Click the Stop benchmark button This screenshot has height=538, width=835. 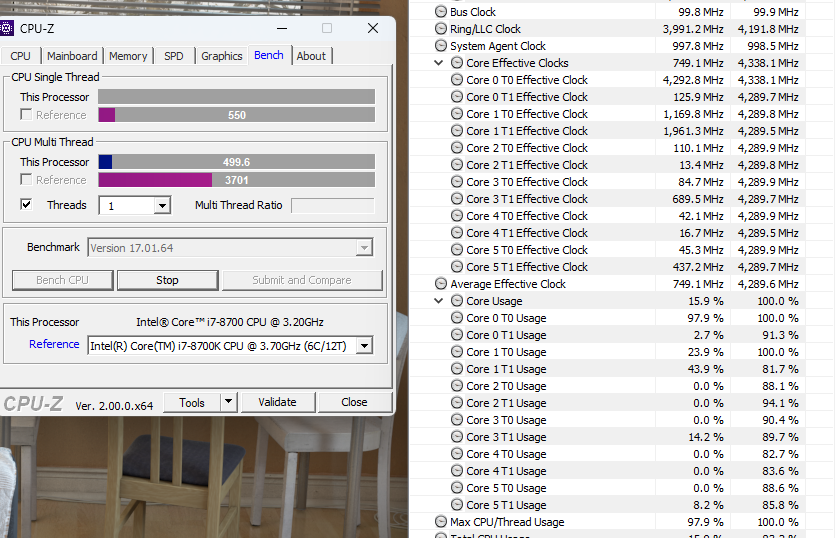[x=167, y=280]
